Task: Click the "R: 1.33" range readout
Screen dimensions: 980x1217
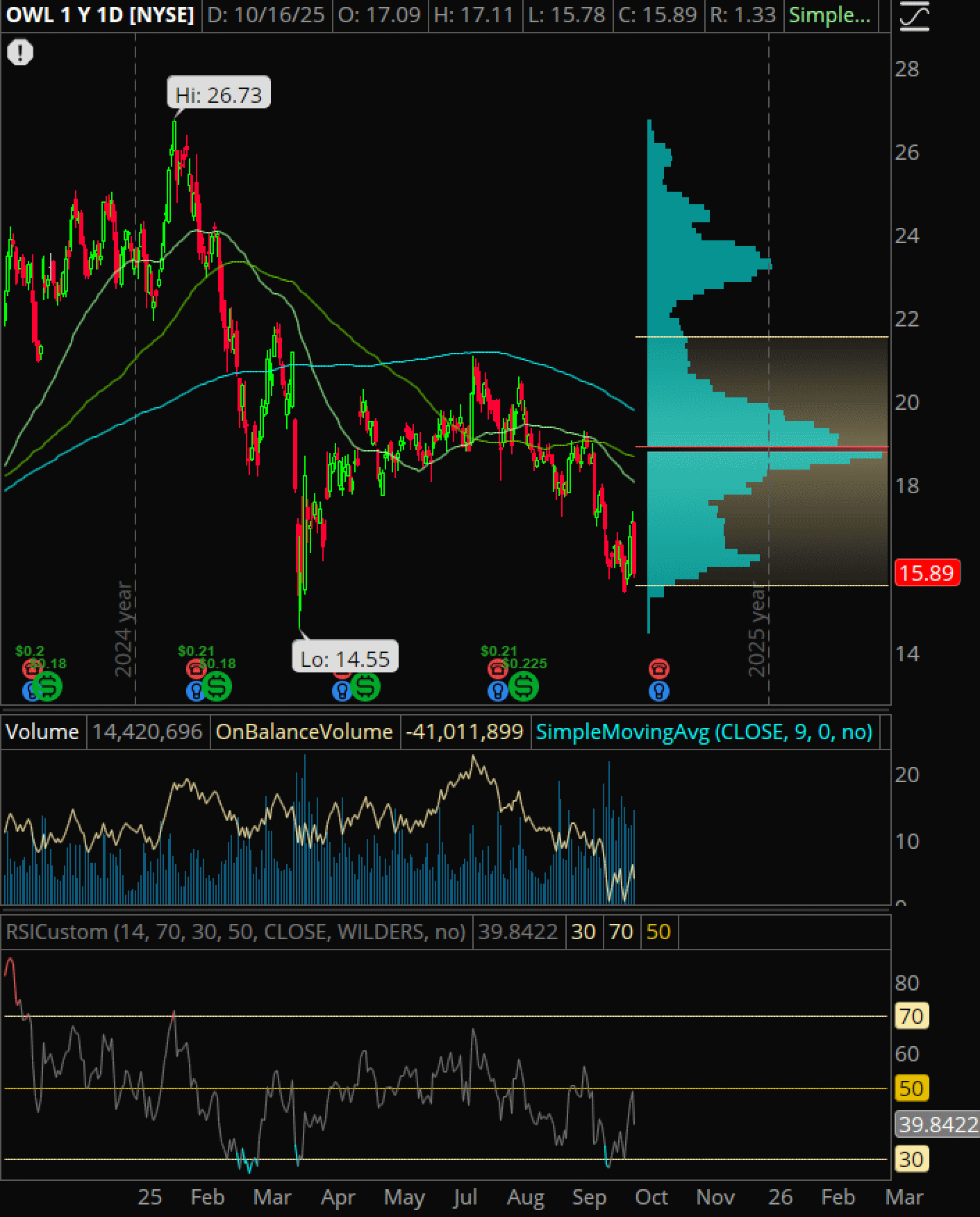Action: [743, 15]
